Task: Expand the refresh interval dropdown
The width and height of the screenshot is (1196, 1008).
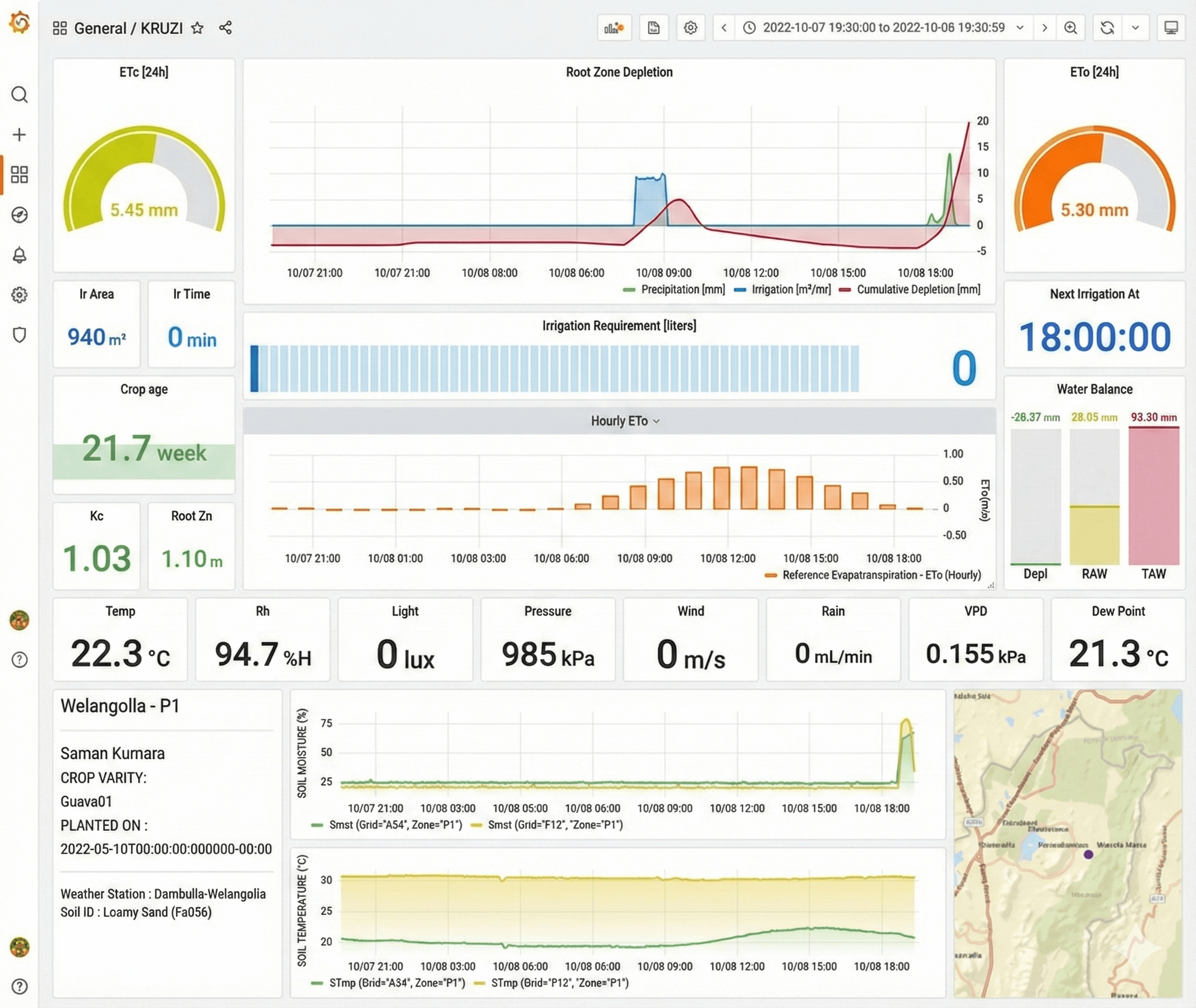Action: [1137, 27]
